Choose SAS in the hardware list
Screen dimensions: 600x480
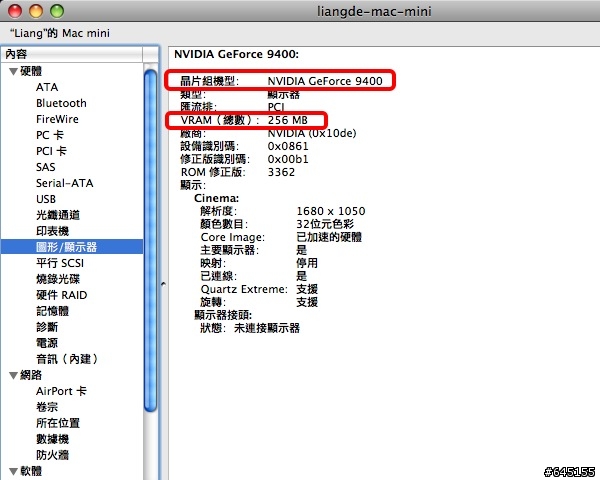(x=46, y=167)
